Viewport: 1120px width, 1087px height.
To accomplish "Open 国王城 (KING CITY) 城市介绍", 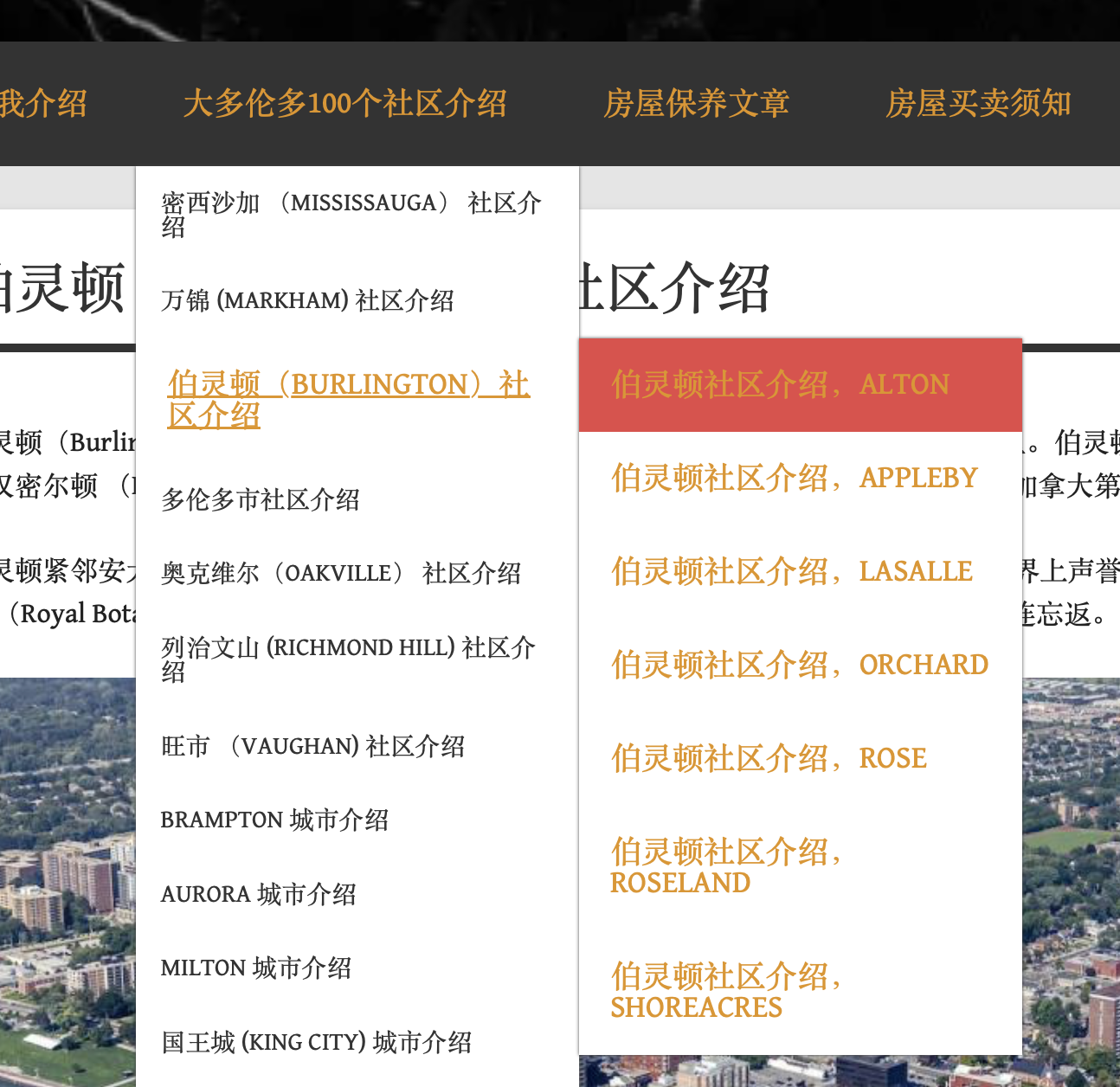I will (316, 1043).
